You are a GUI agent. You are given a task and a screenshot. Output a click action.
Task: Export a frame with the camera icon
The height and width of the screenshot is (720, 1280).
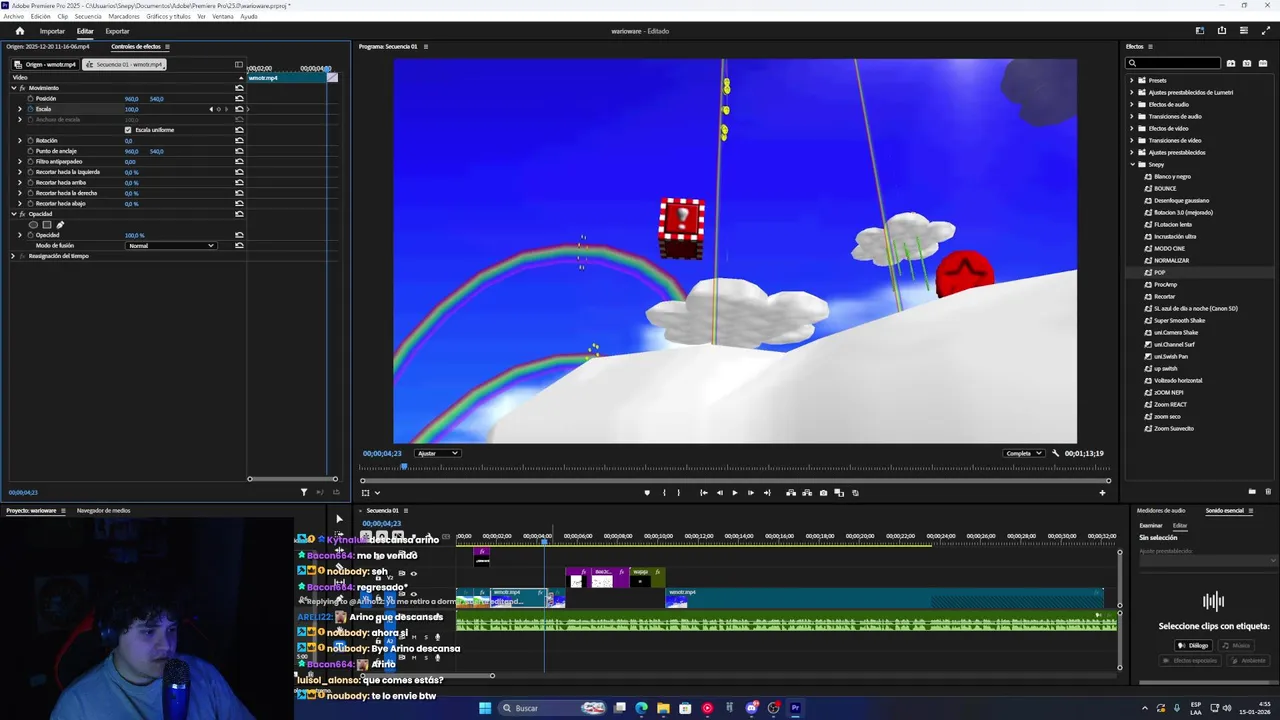823,492
